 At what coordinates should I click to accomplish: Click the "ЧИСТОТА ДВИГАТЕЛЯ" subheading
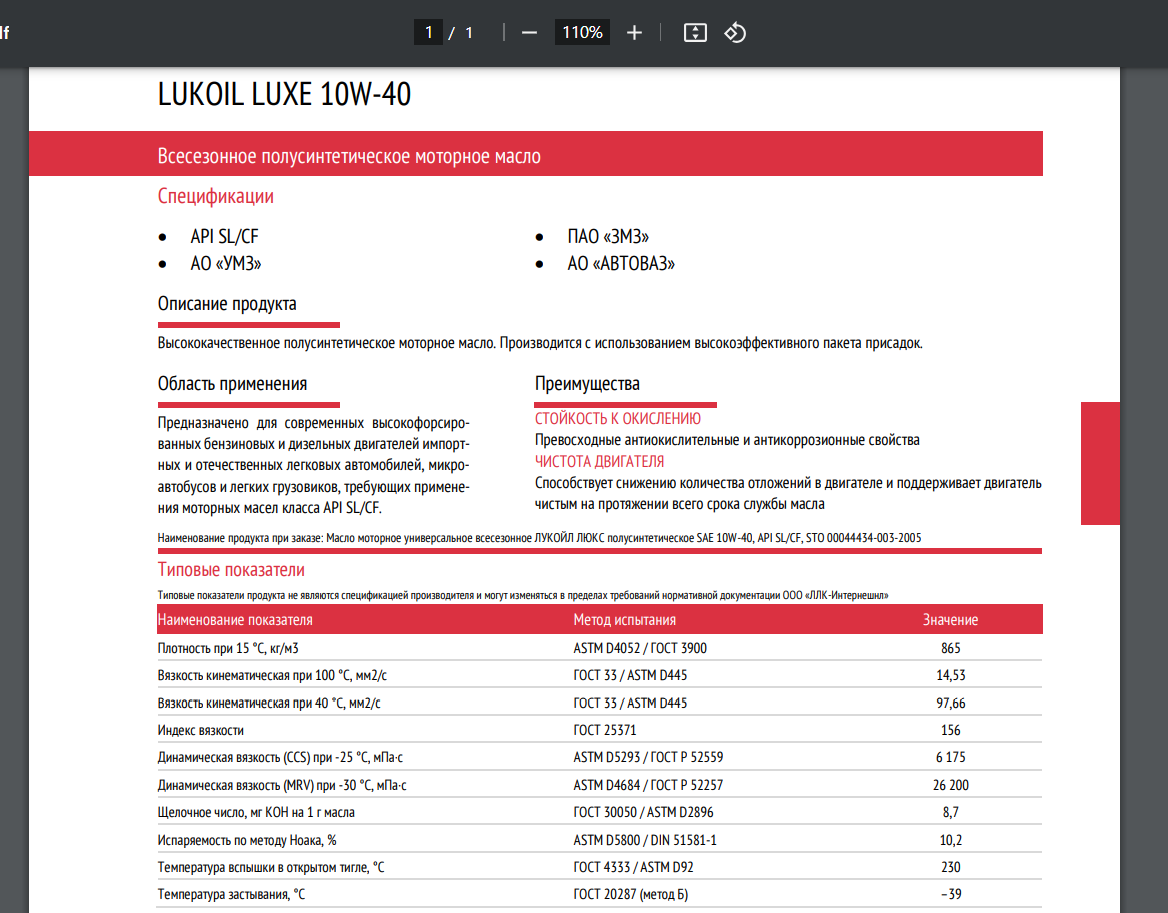click(600, 462)
